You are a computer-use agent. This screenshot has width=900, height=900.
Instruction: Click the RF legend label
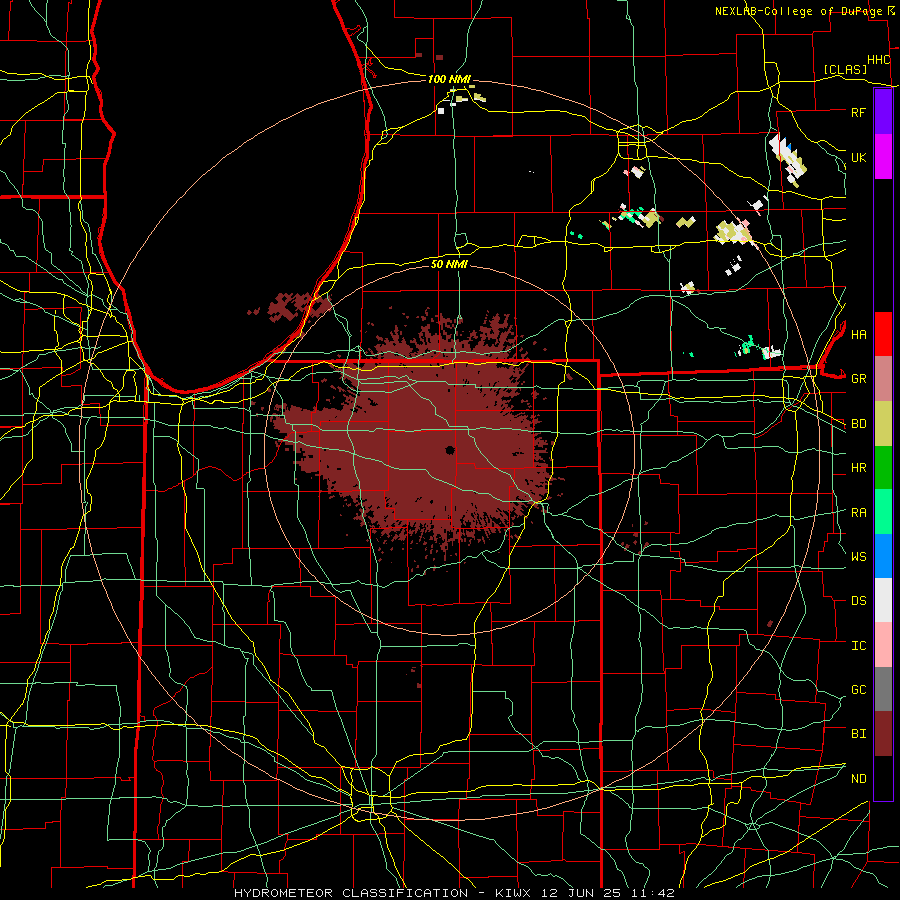(859, 112)
